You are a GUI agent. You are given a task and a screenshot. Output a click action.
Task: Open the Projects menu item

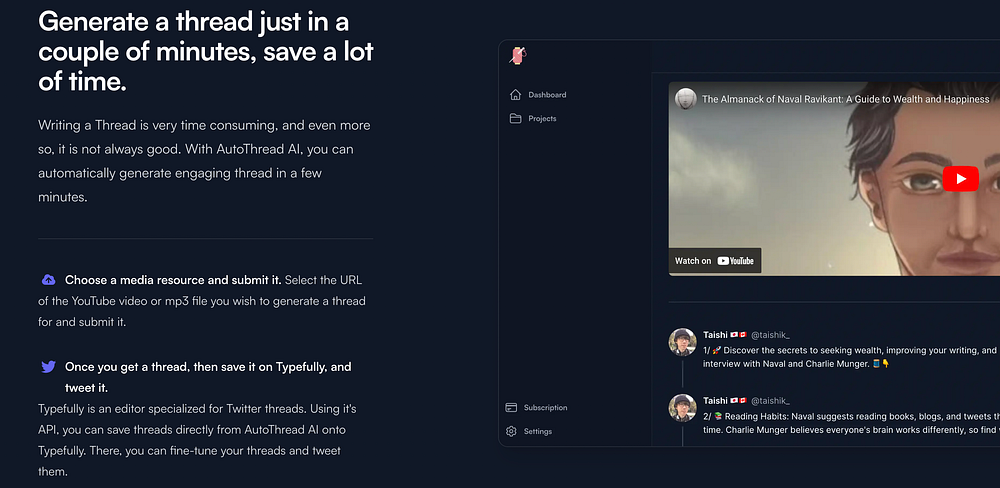tap(533, 119)
